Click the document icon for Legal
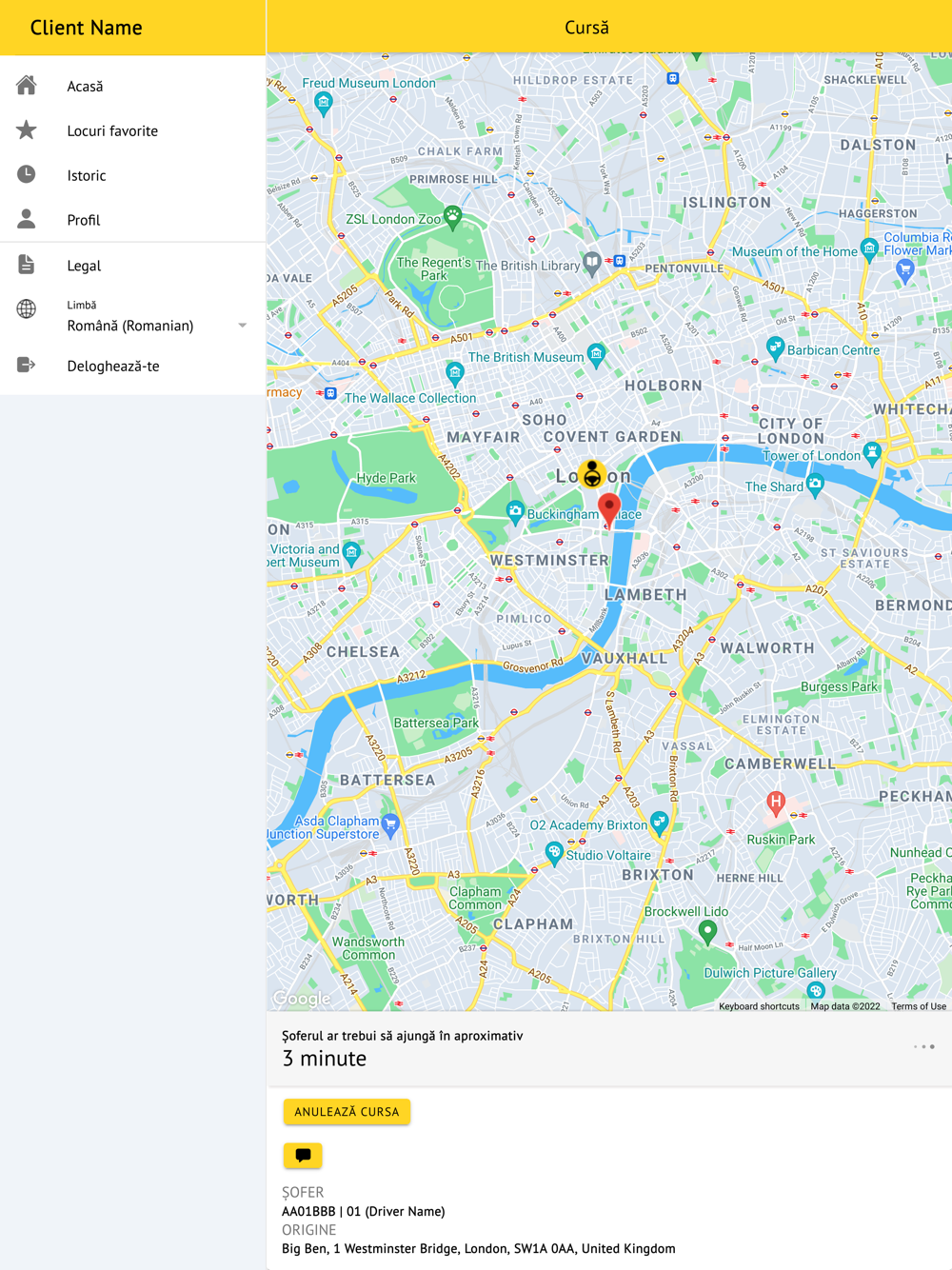Viewport: 952px width, 1270px height. (27, 266)
